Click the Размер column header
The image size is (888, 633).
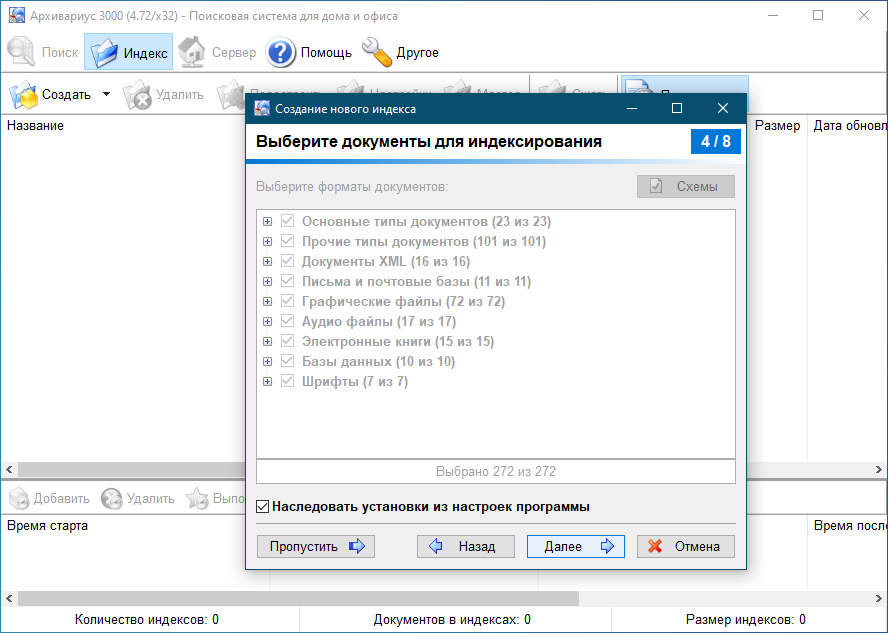[x=777, y=126]
